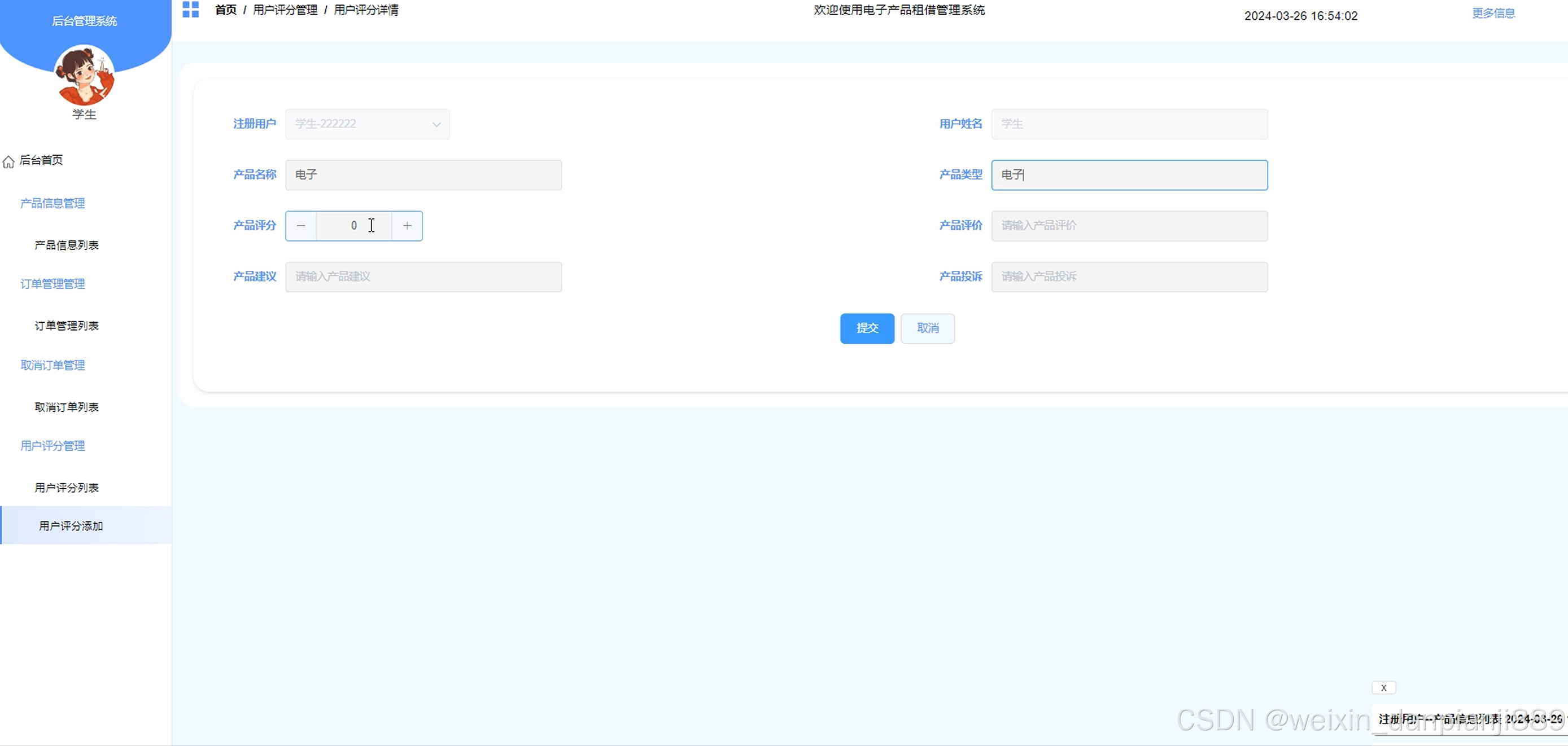1568x746 pixels.
Task: Focus the 产品建议 input field
Action: (x=423, y=277)
